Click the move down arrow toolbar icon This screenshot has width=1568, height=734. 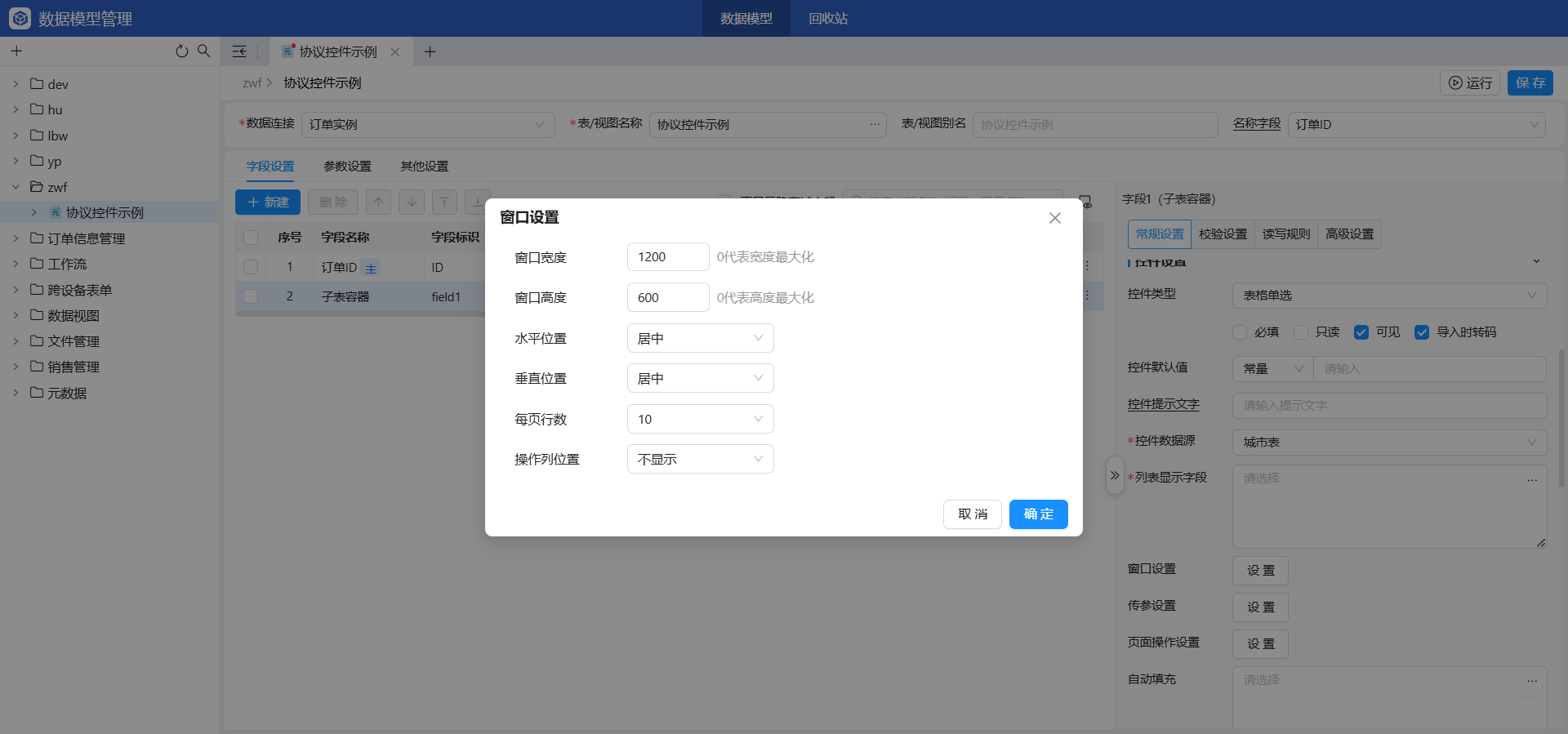coord(412,202)
